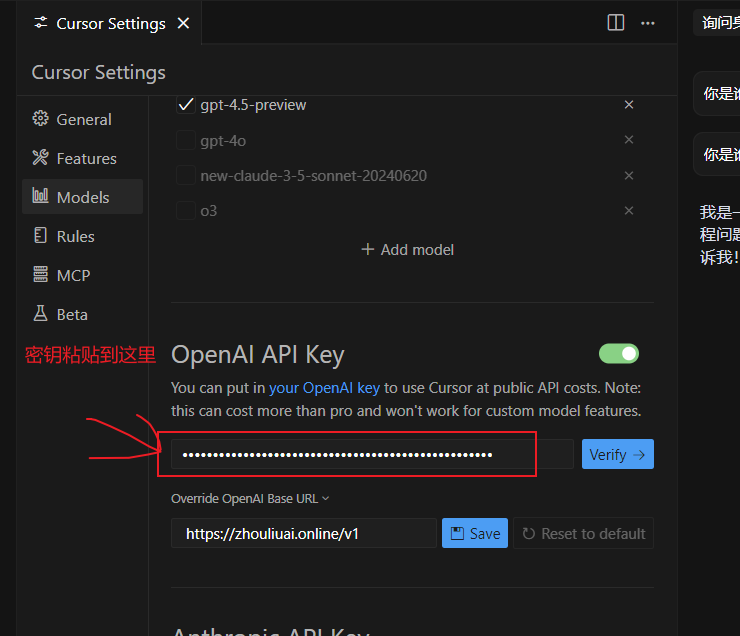
Task: Click the Cursor Settings page heading
Action: pos(99,73)
